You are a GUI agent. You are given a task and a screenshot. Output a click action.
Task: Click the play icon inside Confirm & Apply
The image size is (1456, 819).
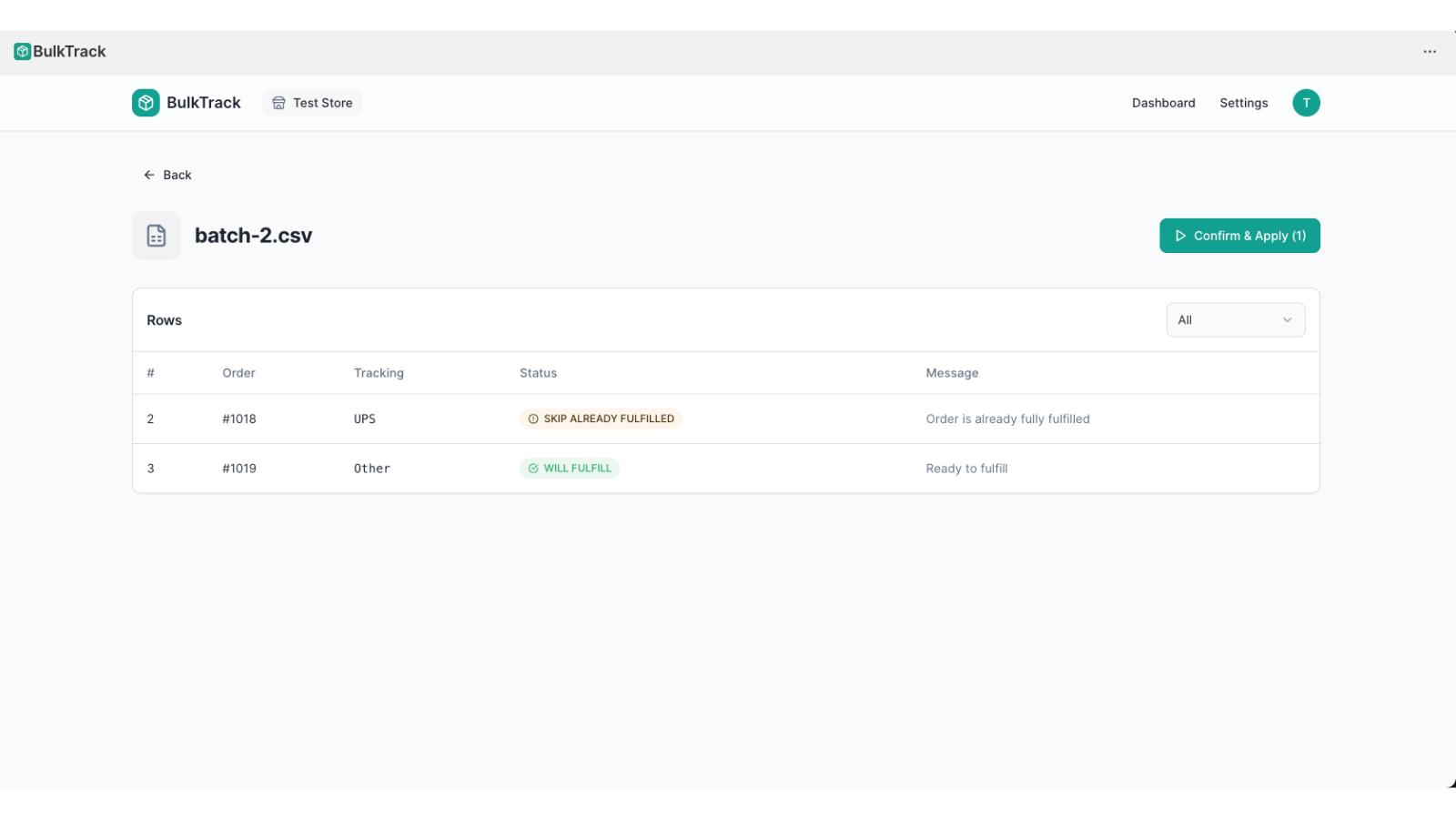click(x=1180, y=236)
